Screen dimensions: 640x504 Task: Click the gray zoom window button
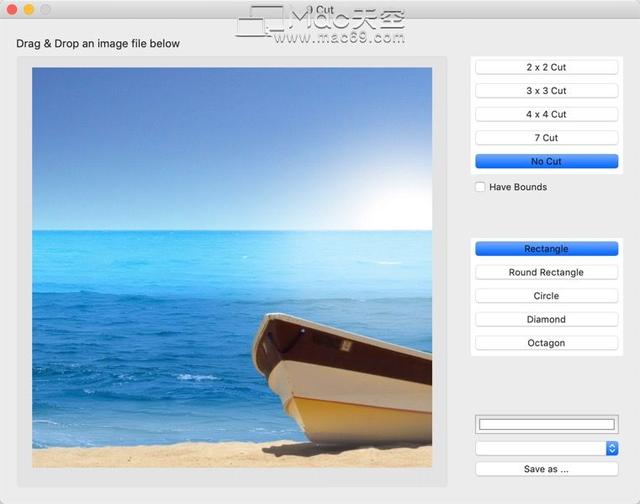click(x=46, y=9)
